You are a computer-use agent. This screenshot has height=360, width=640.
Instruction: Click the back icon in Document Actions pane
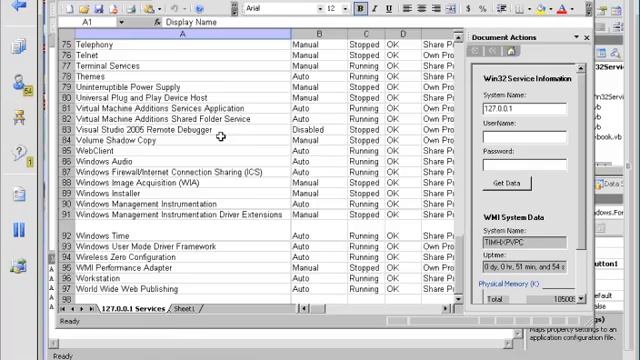coord(476,51)
